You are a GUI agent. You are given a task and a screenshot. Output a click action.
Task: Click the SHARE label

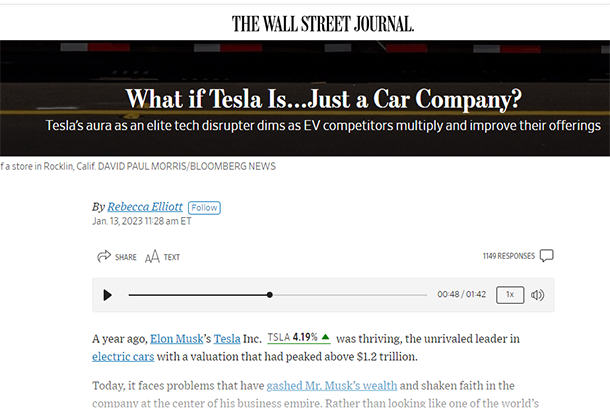pyautogui.click(x=126, y=257)
